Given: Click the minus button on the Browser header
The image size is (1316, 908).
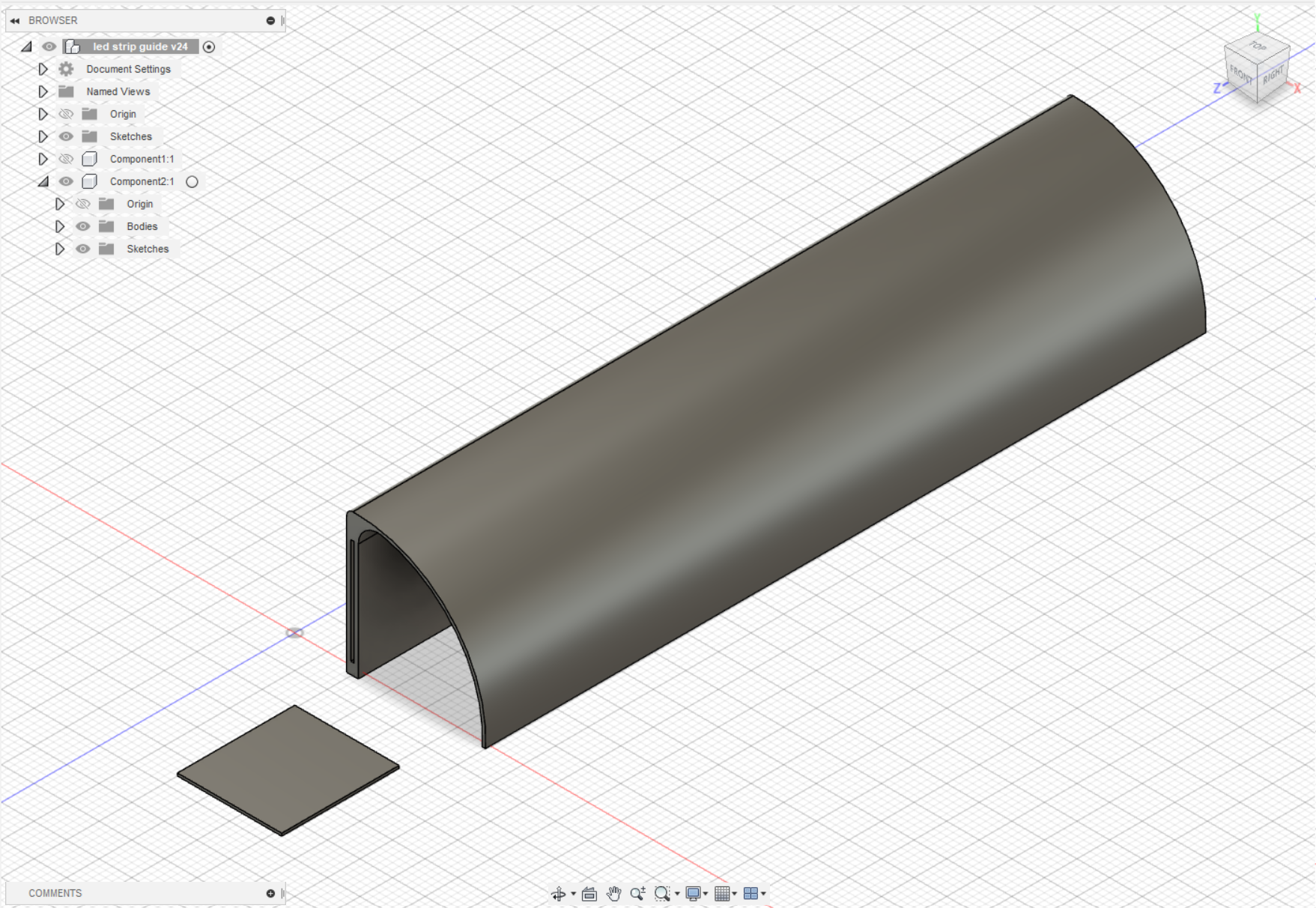Looking at the screenshot, I should pos(270,20).
